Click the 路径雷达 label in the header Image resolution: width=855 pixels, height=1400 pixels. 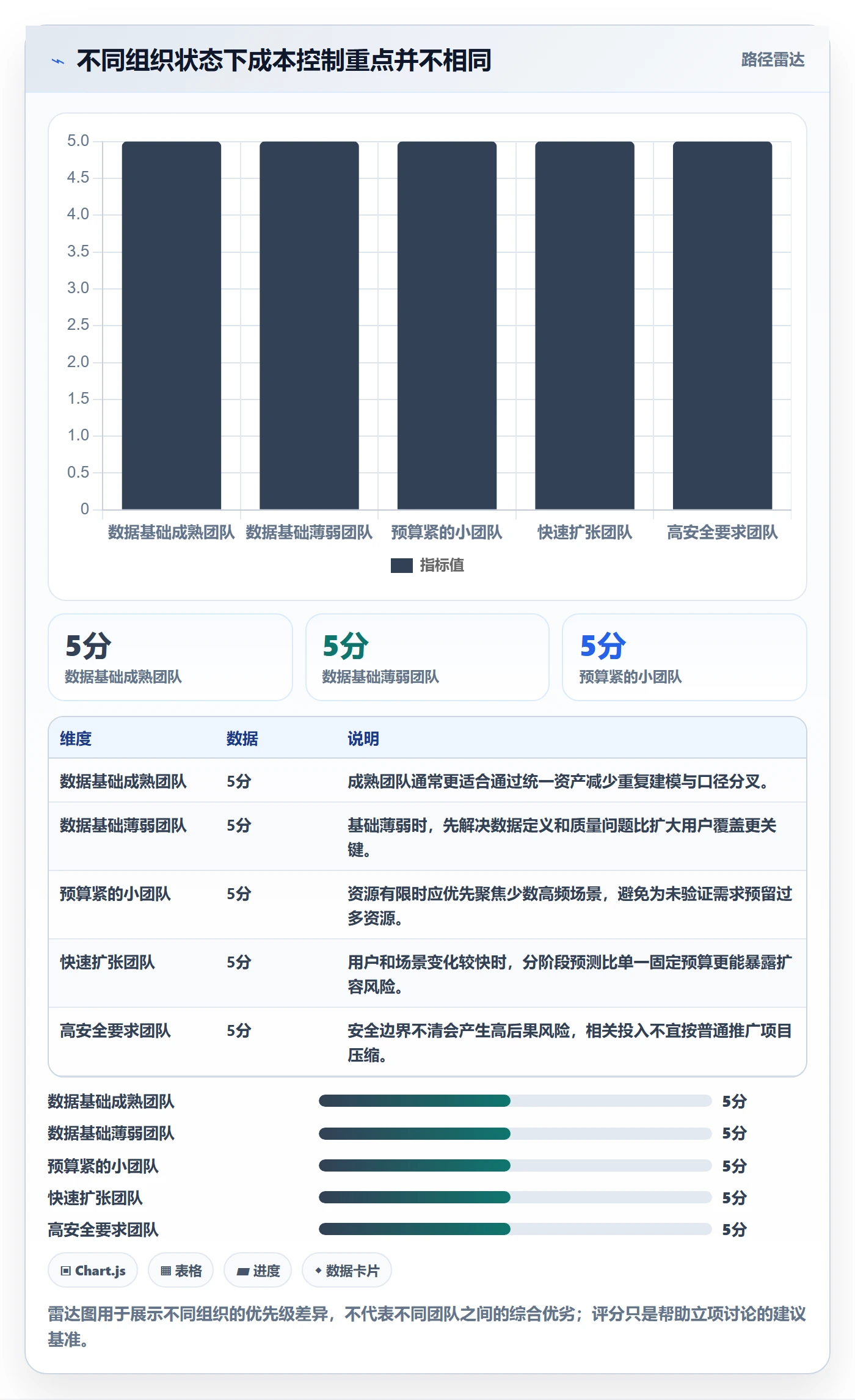(x=773, y=60)
